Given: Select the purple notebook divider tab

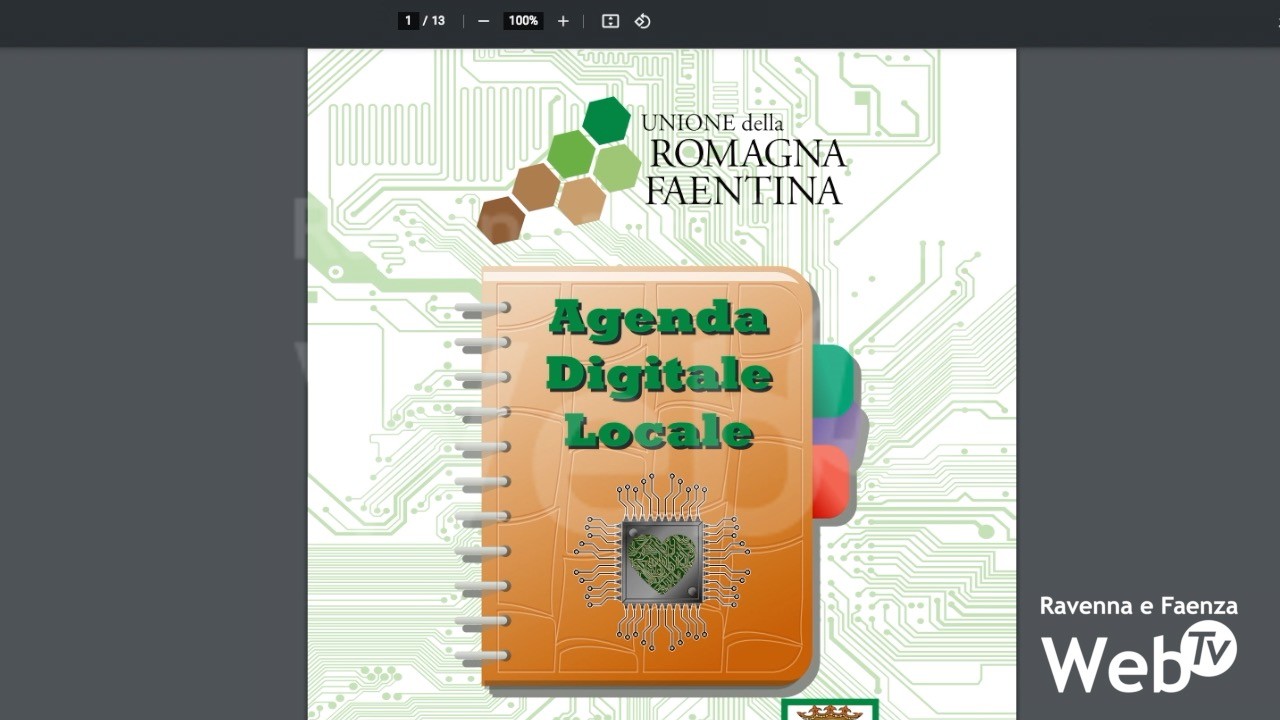Looking at the screenshot, I should coord(840,428).
